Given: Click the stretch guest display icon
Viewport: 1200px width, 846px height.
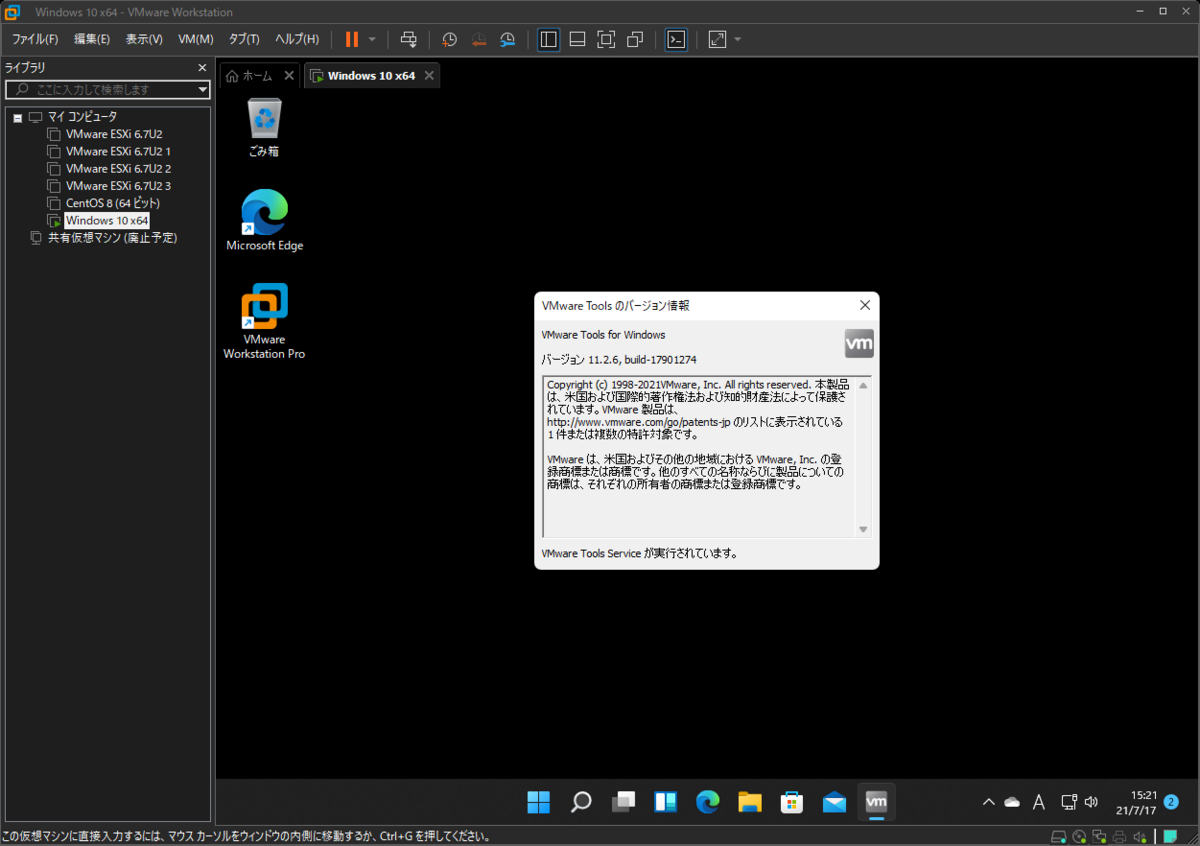Looking at the screenshot, I should 717,39.
